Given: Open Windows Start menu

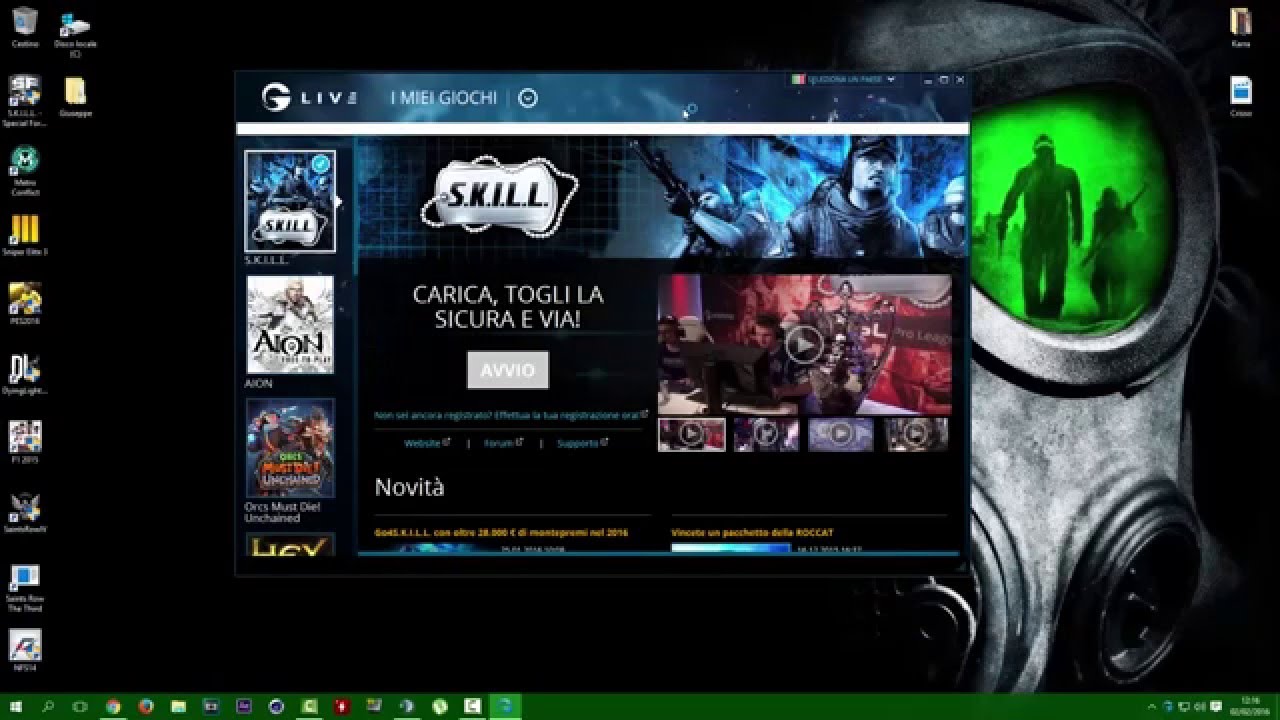Looking at the screenshot, I should (16, 706).
